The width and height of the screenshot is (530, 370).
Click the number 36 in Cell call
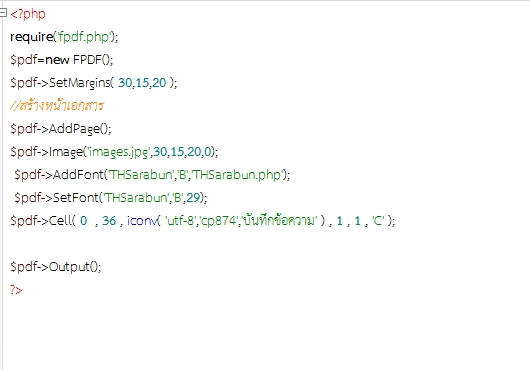tap(109, 221)
